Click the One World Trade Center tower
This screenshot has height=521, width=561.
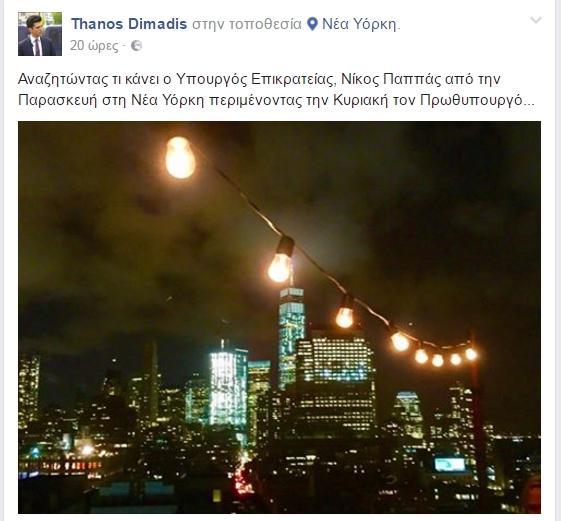(291, 336)
